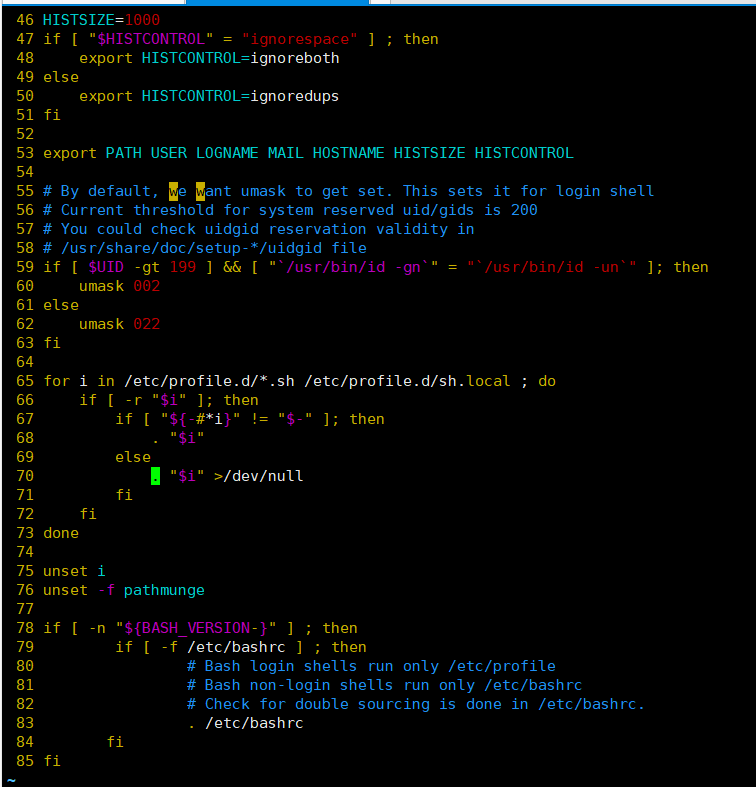
Task: Click "HOSTNAME" on line 53
Action: click(349, 153)
